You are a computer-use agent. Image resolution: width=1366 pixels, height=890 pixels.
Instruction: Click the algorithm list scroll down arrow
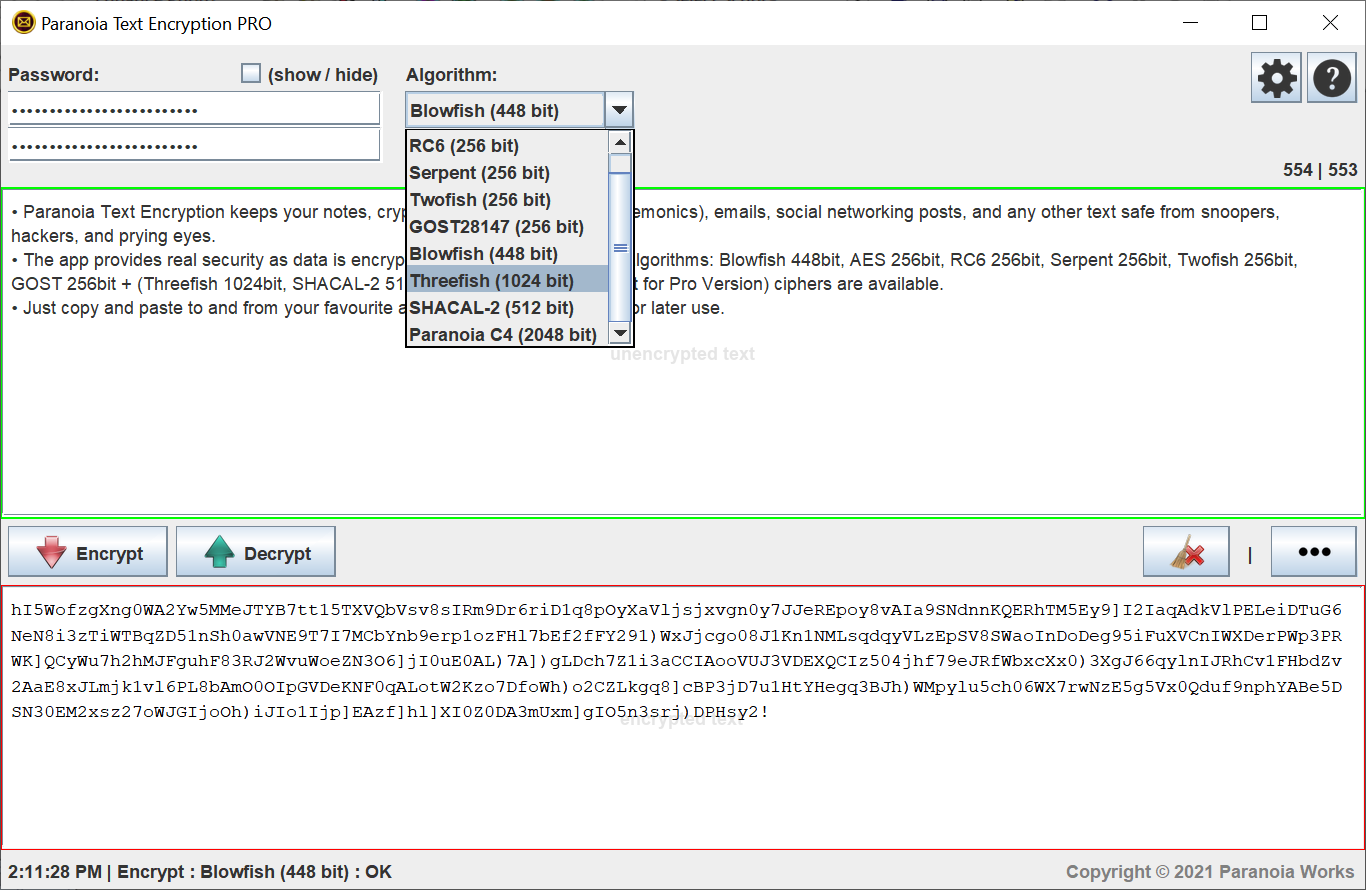[620, 334]
